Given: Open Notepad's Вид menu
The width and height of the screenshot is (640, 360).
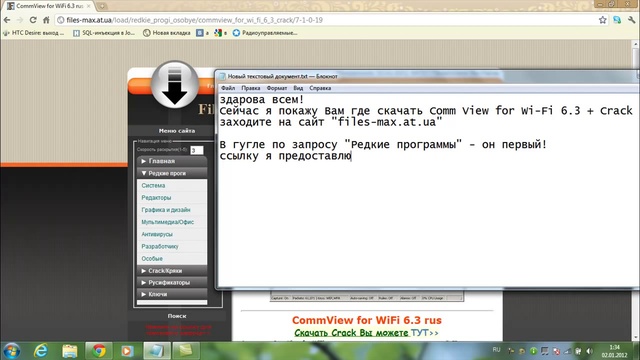Looking at the screenshot, I should point(298,88).
